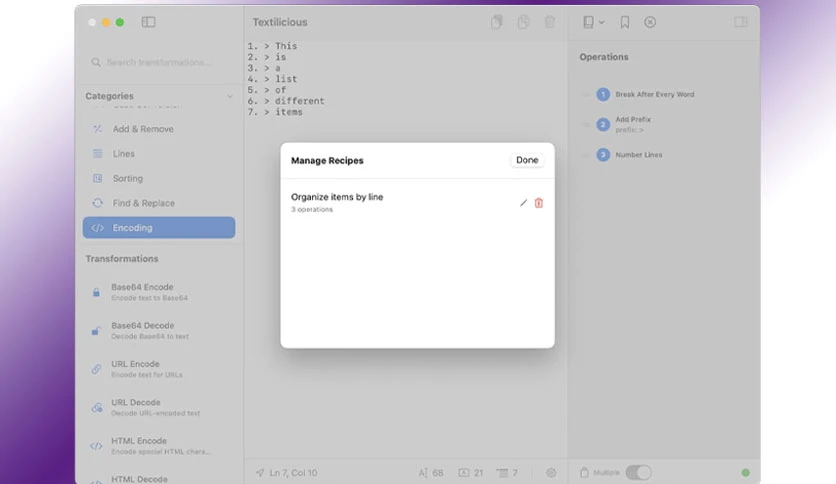Click the bookmark icon in toolbar
The width and height of the screenshot is (836, 484).
coord(624,22)
